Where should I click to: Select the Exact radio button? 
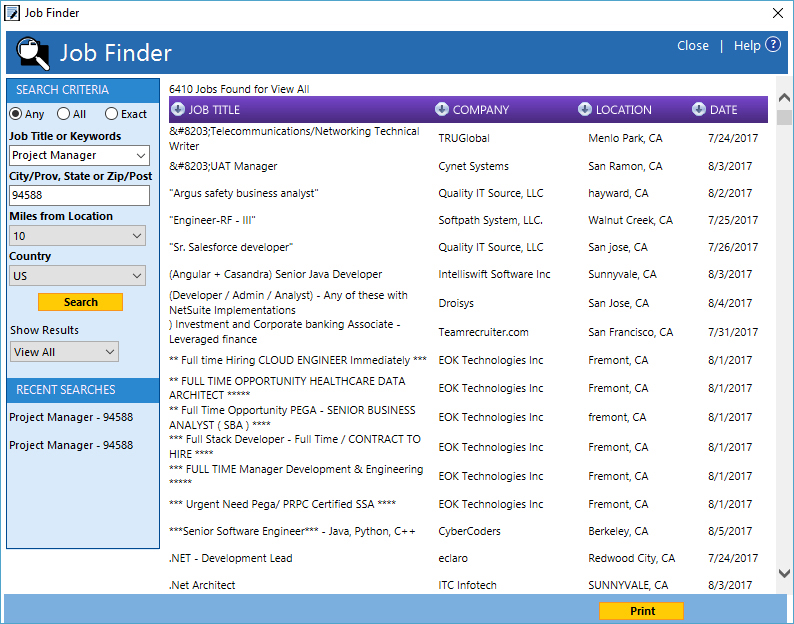tap(111, 114)
